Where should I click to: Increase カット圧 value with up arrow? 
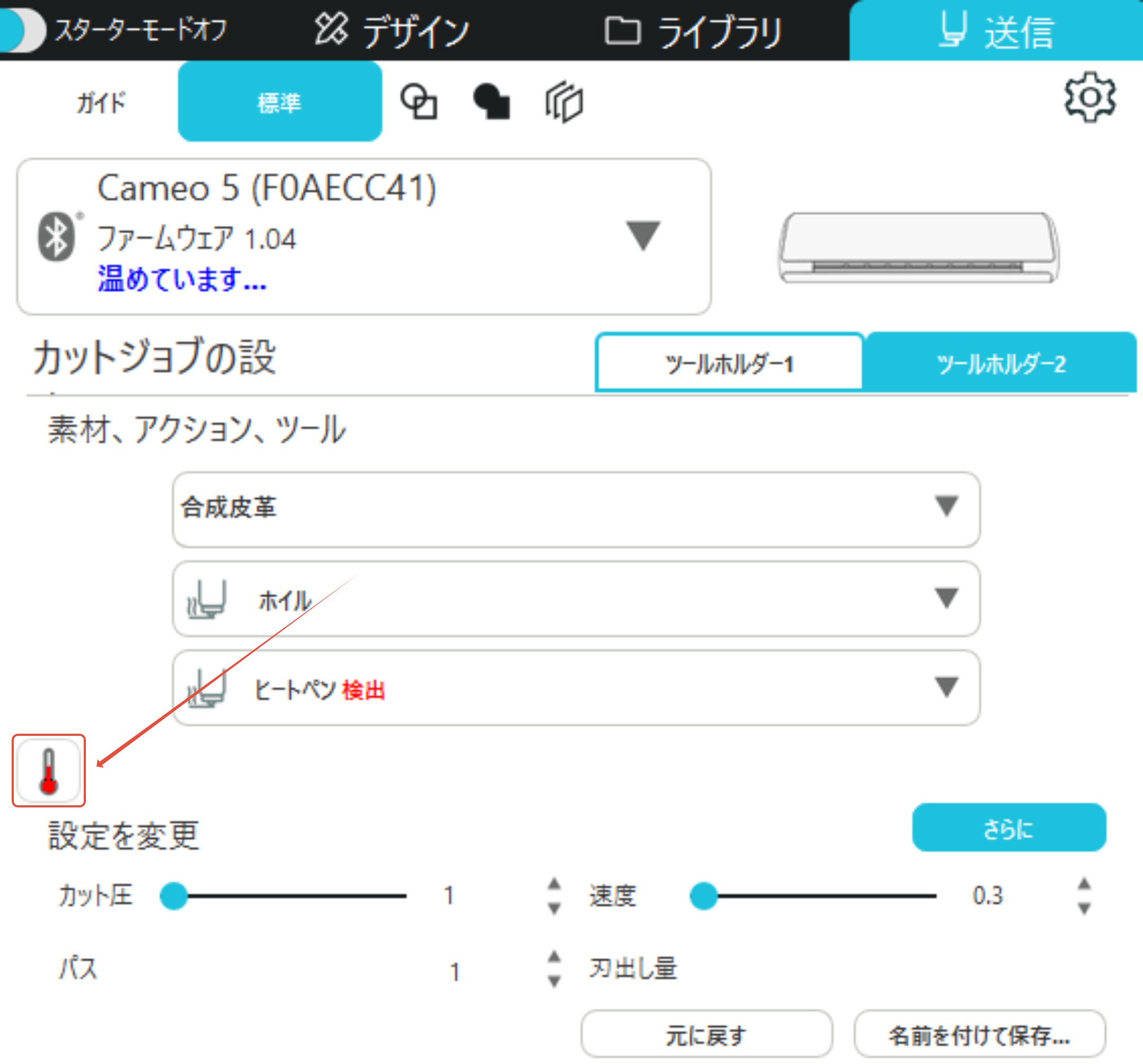pos(553,884)
